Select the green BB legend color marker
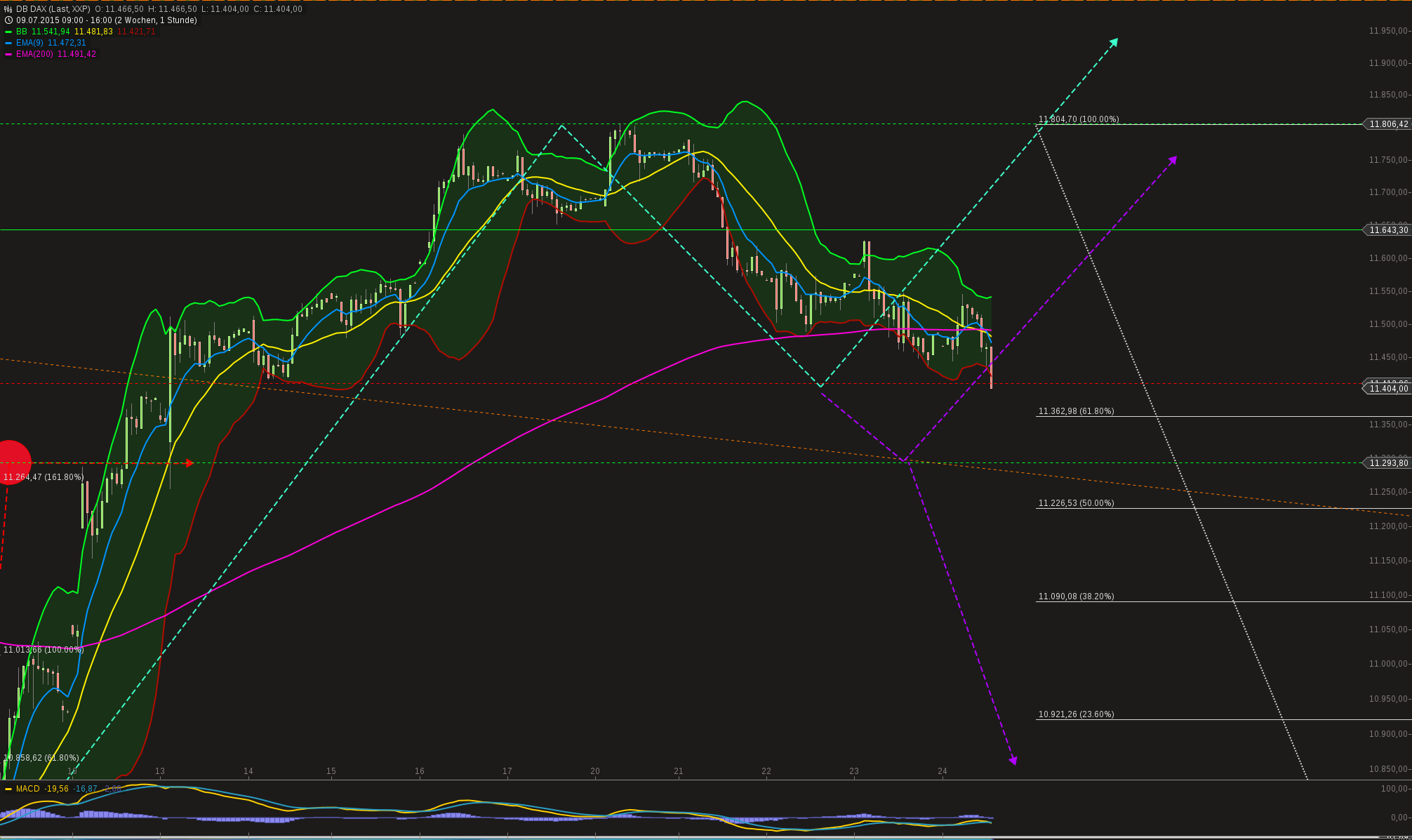This screenshot has height=840, width=1412. coord(8,32)
